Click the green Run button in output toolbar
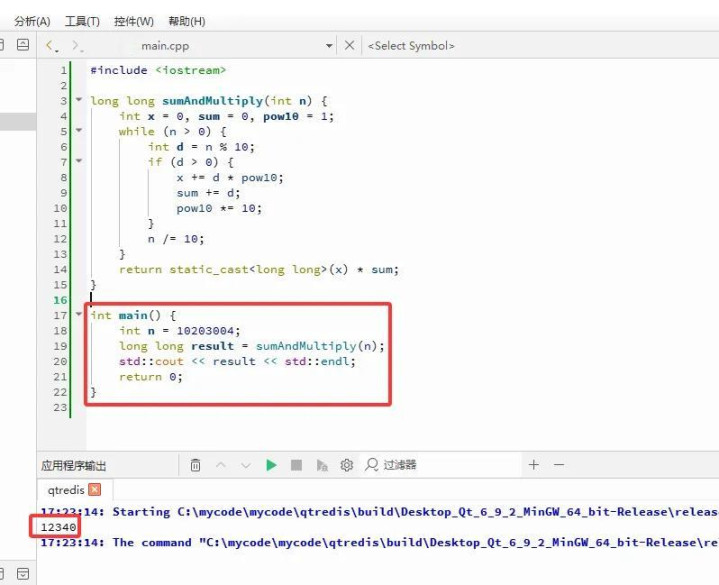The image size is (719, 585). (271, 465)
